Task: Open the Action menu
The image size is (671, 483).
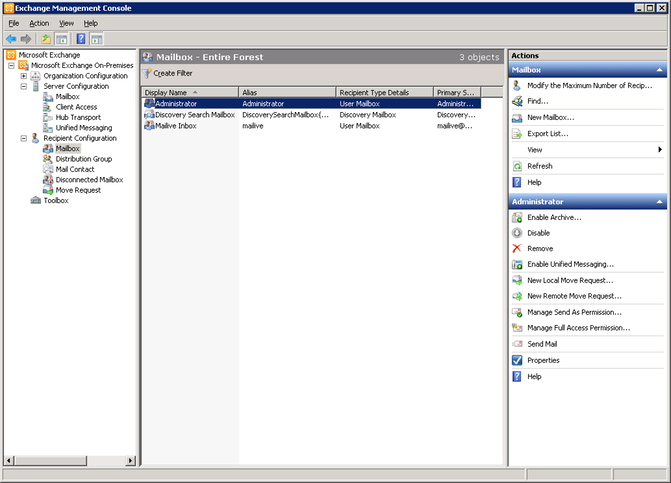Action: click(x=39, y=24)
